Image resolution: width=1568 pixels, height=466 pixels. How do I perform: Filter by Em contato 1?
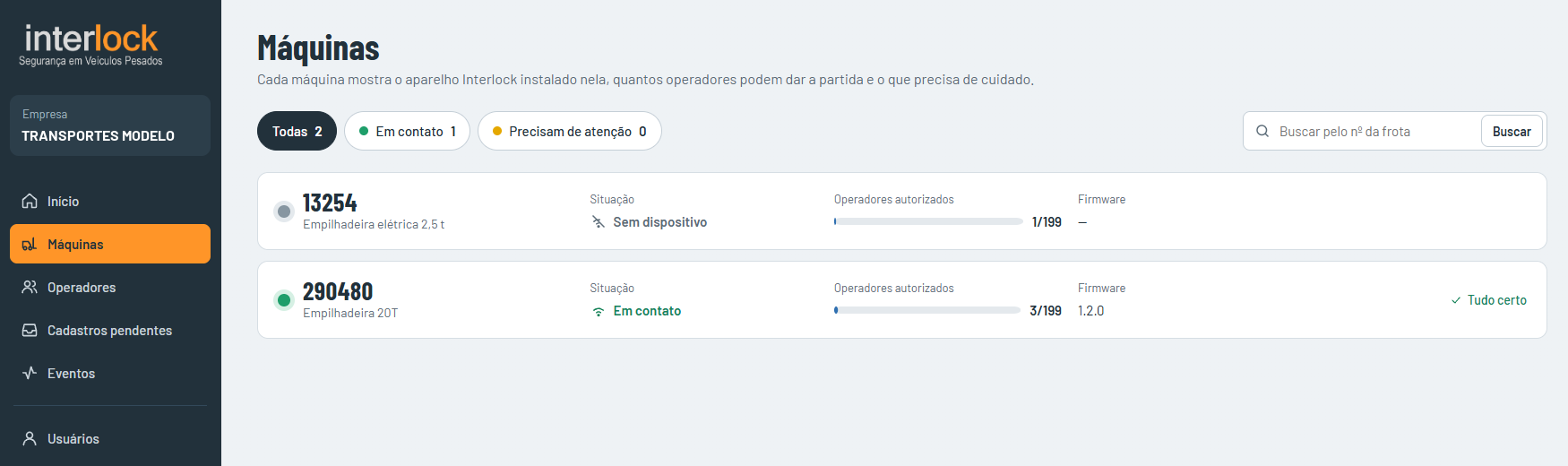(407, 131)
